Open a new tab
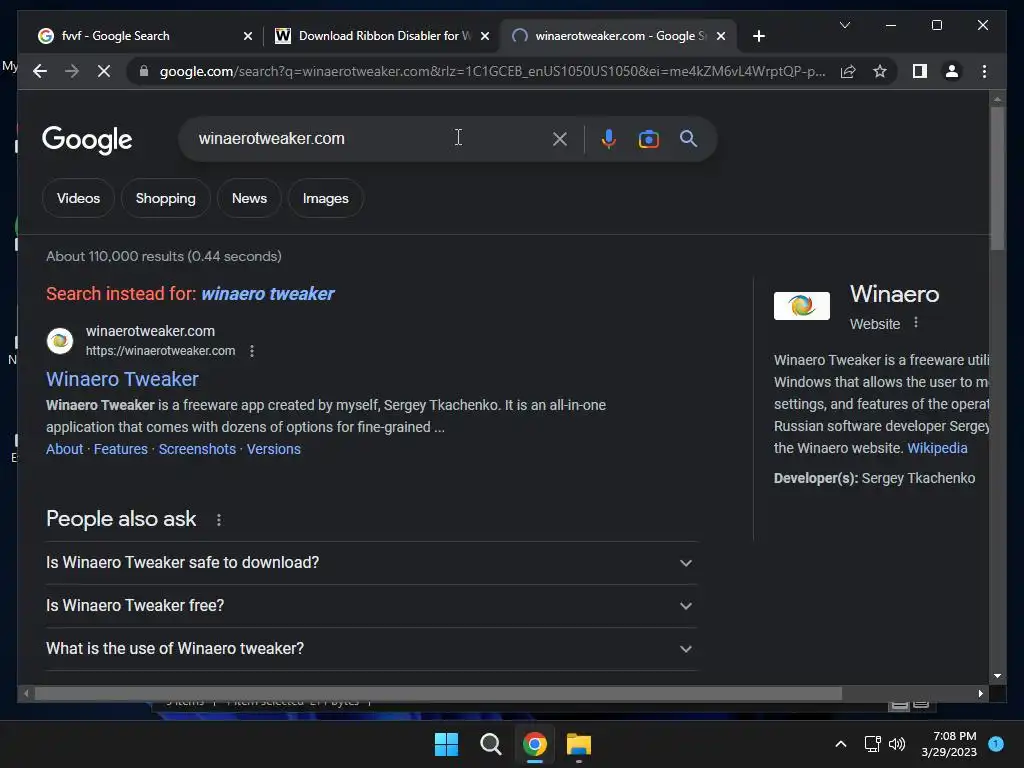This screenshot has width=1024, height=768. 758,36
